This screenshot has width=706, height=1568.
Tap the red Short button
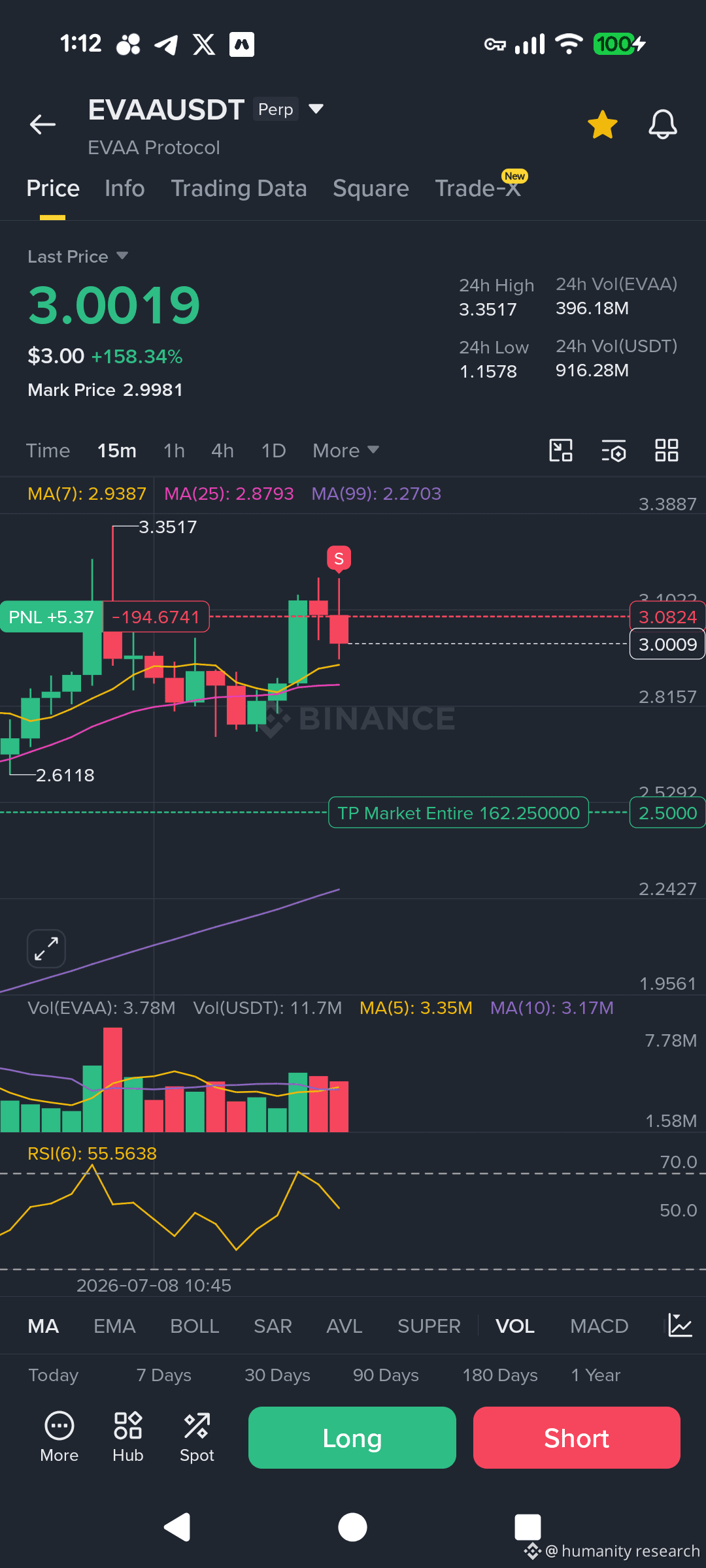coord(577,1437)
